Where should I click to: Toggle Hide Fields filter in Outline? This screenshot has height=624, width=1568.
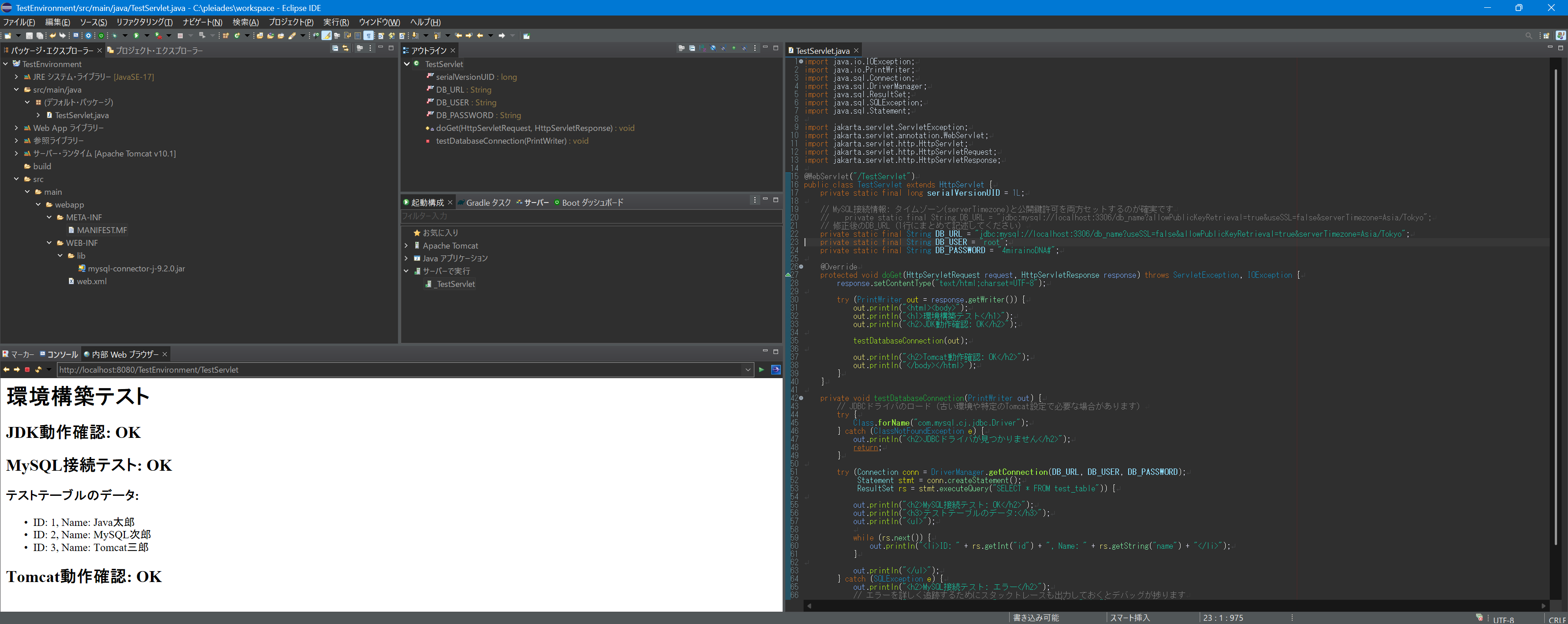(713, 48)
